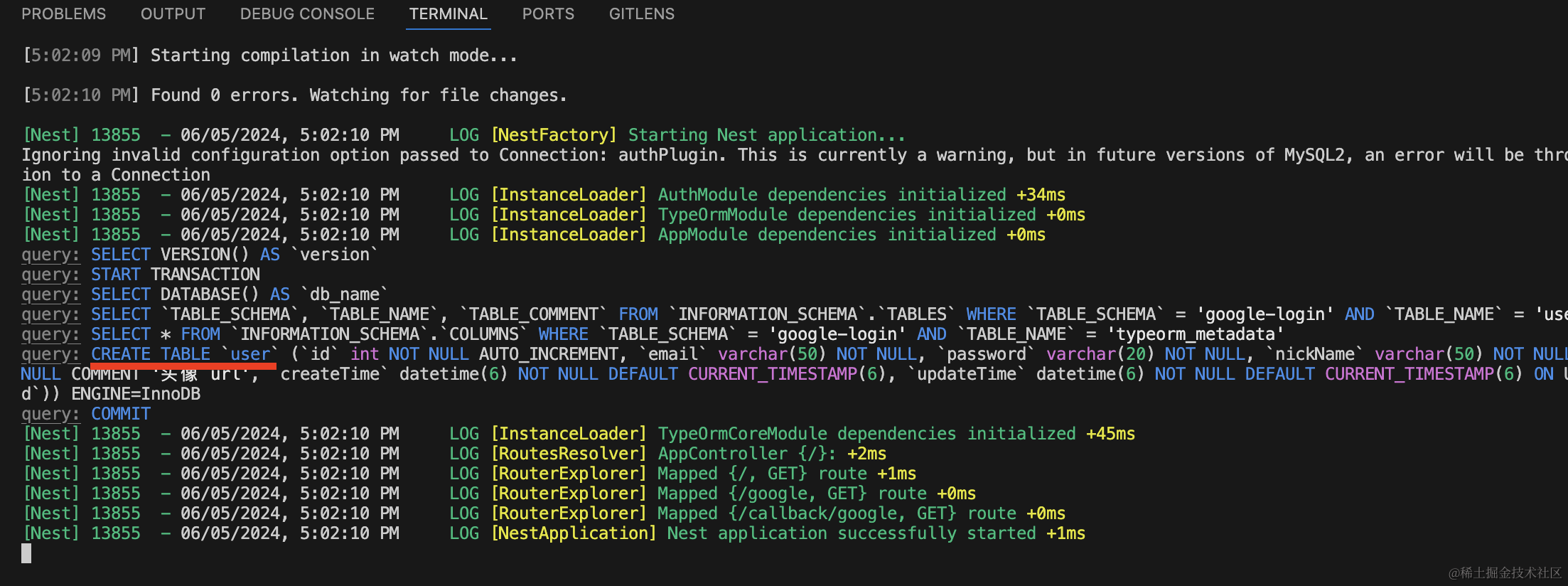
Task: Open the OUTPUT panel tab
Action: pos(173,14)
